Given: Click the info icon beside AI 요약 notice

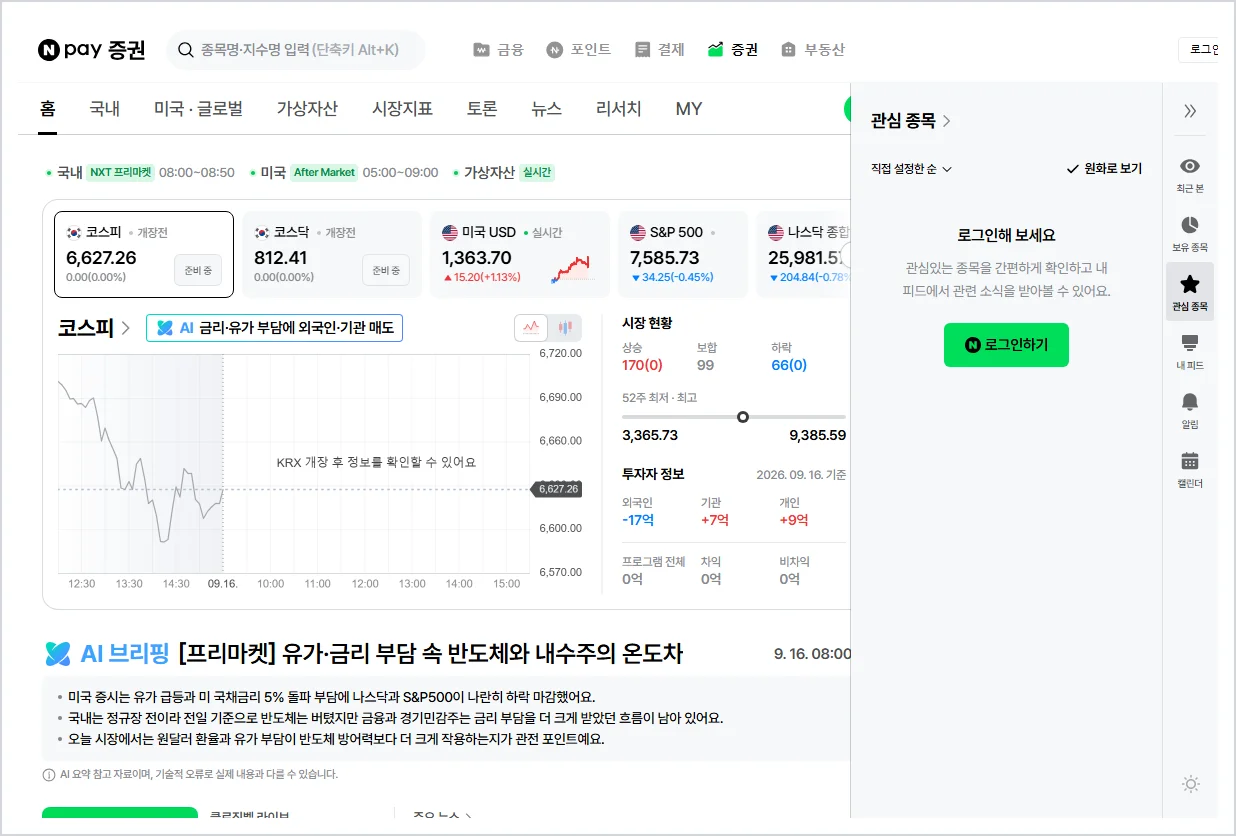Looking at the screenshot, I should tap(49, 774).
